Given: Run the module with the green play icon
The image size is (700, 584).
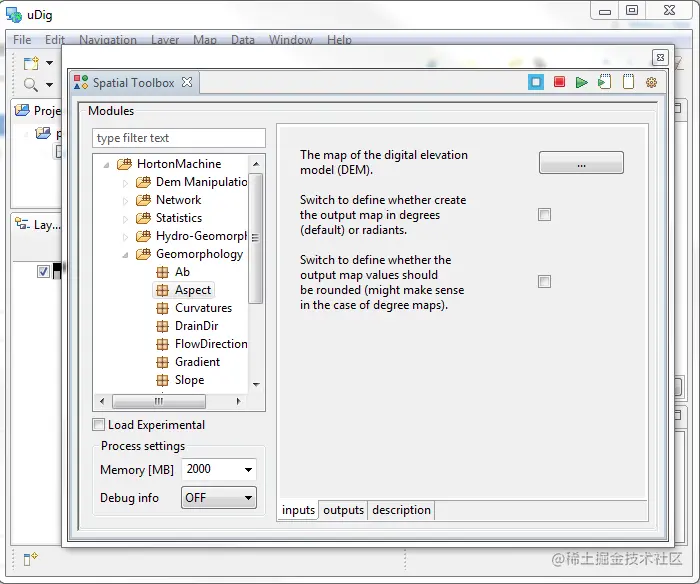Looking at the screenshot, I should click(x=581, y=82).
